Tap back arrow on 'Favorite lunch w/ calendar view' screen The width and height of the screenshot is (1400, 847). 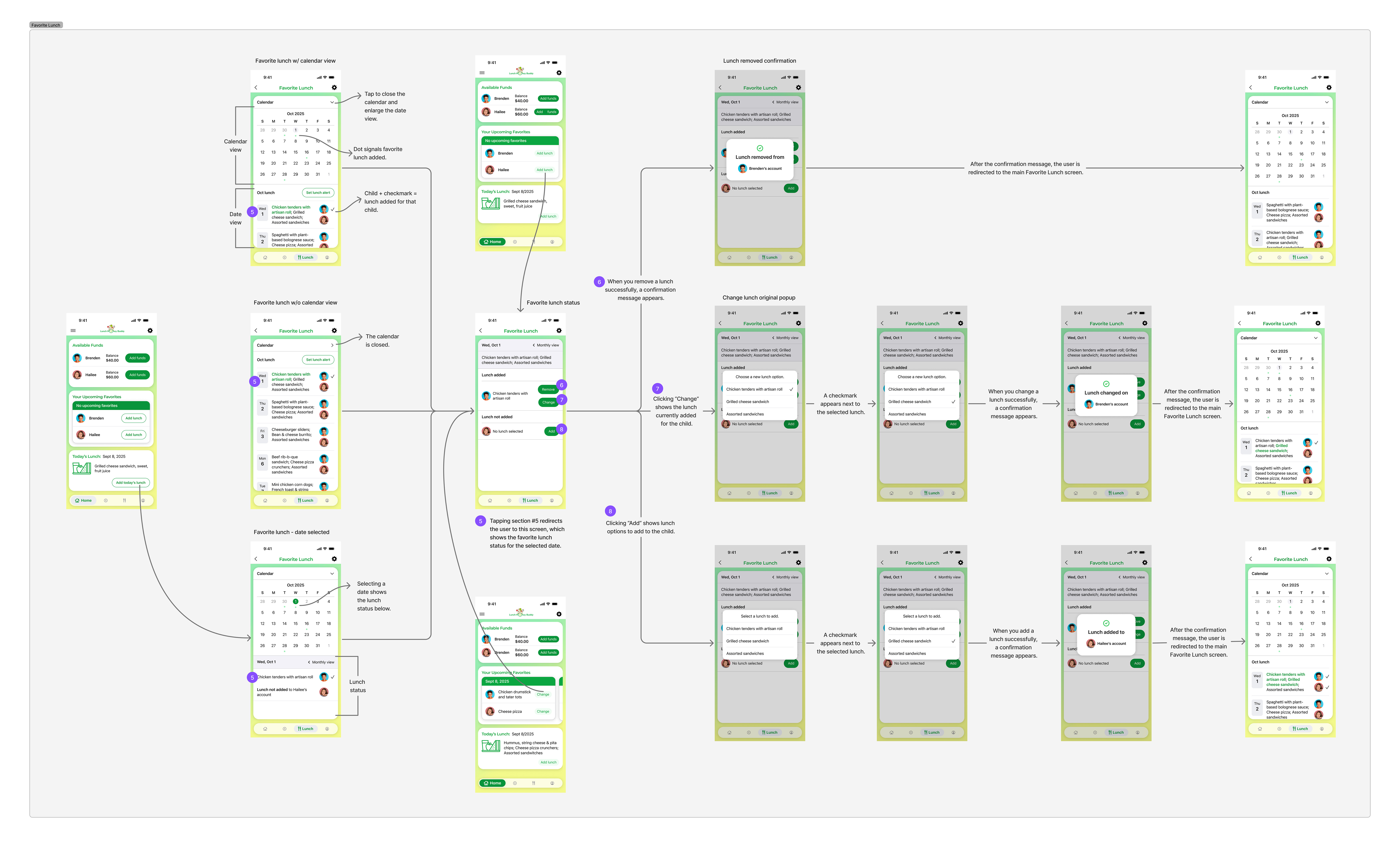click(x=256, y=88)
